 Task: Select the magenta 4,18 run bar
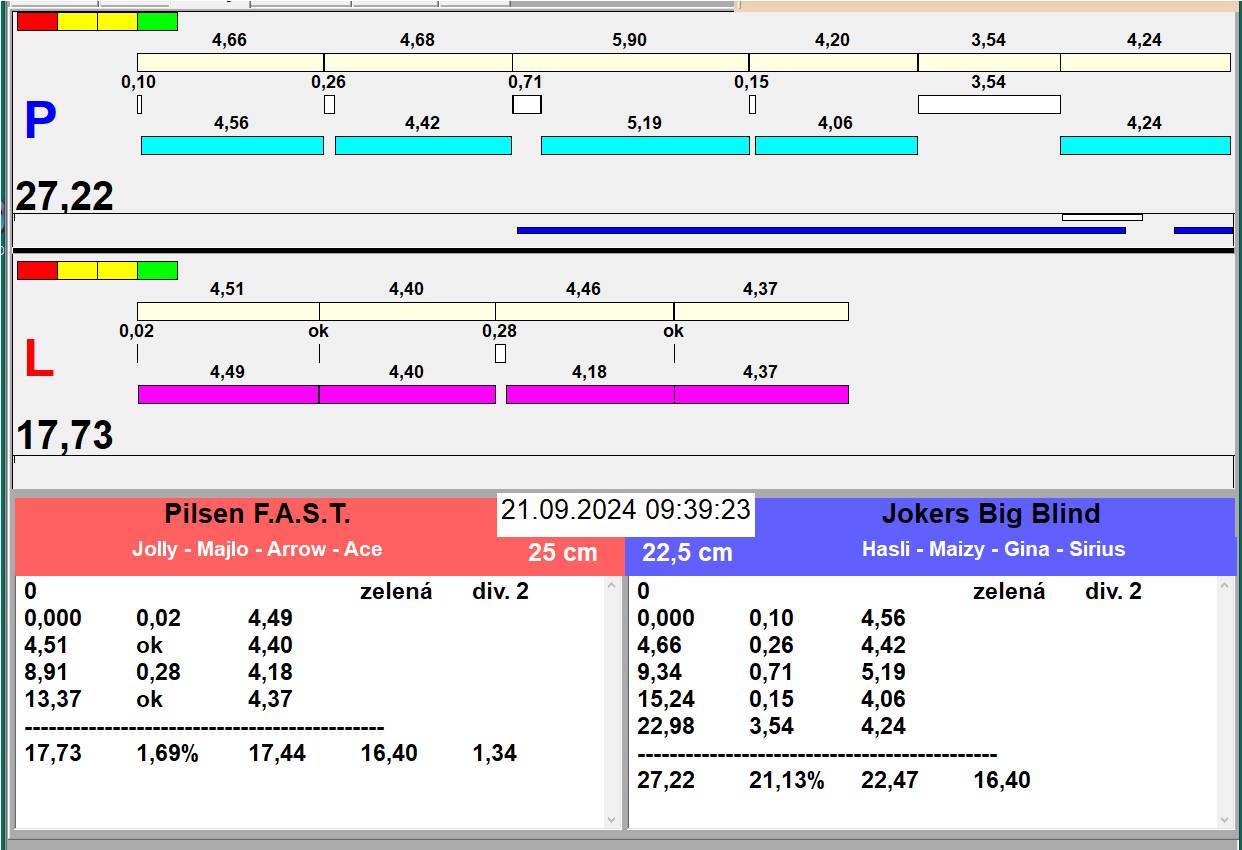(x=590, y=394)
